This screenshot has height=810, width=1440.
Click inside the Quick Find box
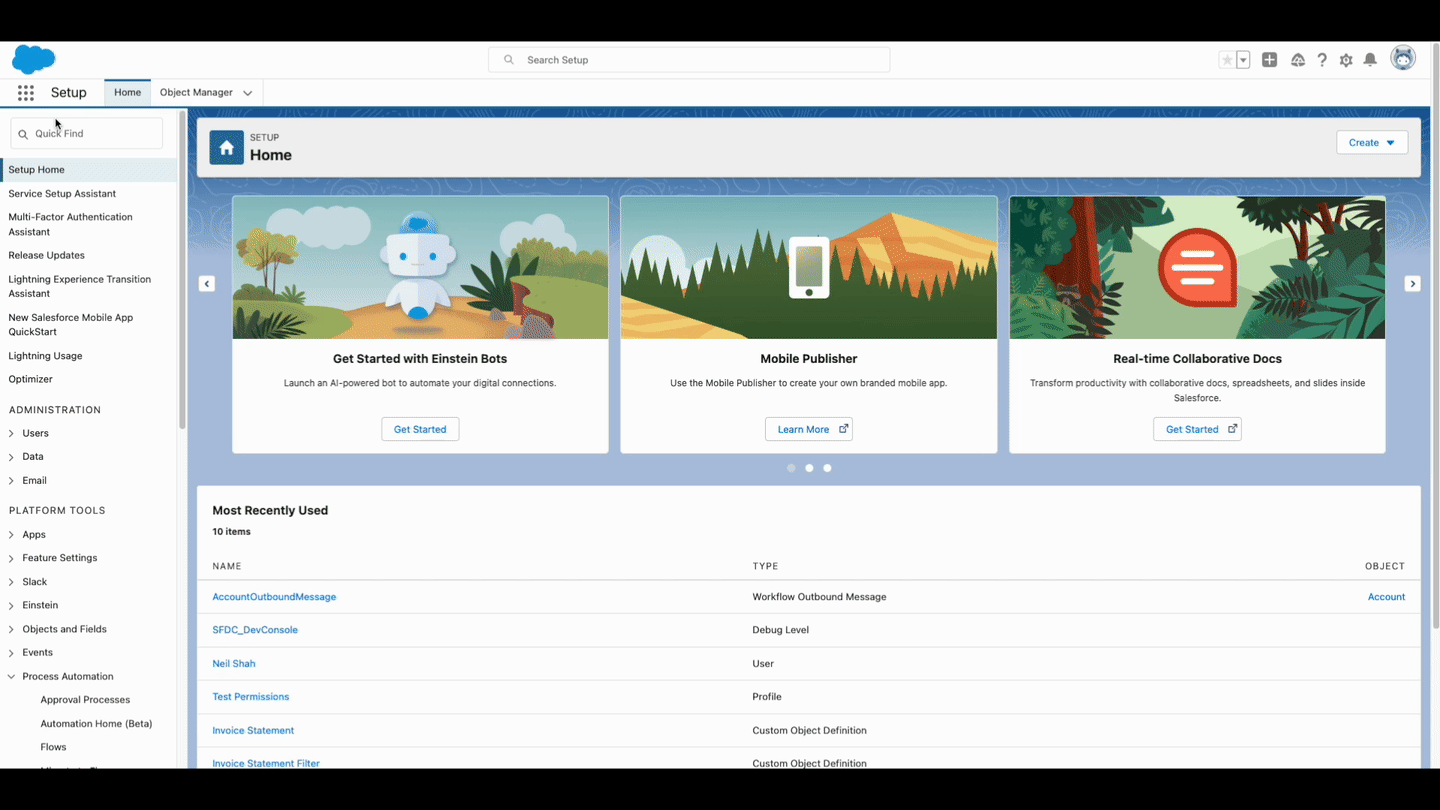pyautogui.click(x=86, y=133)
